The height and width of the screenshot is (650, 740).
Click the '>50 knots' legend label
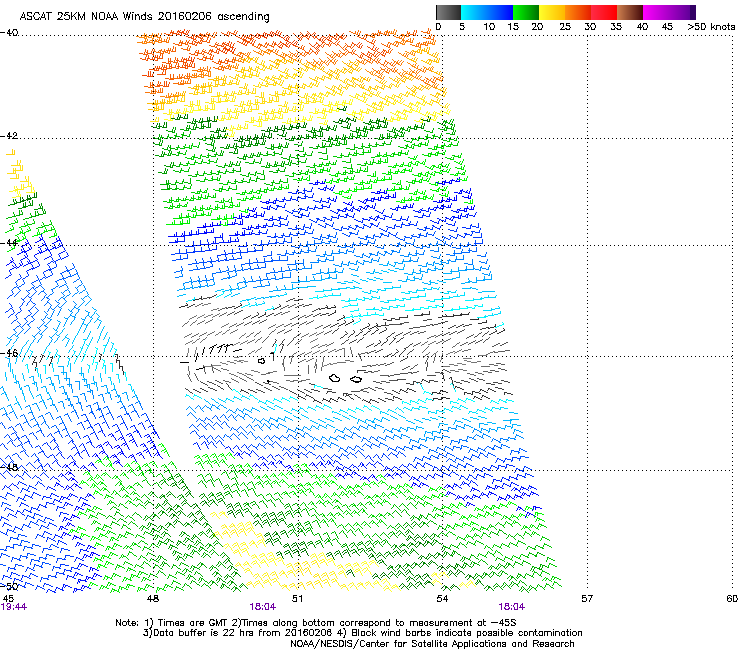point(711,27)
